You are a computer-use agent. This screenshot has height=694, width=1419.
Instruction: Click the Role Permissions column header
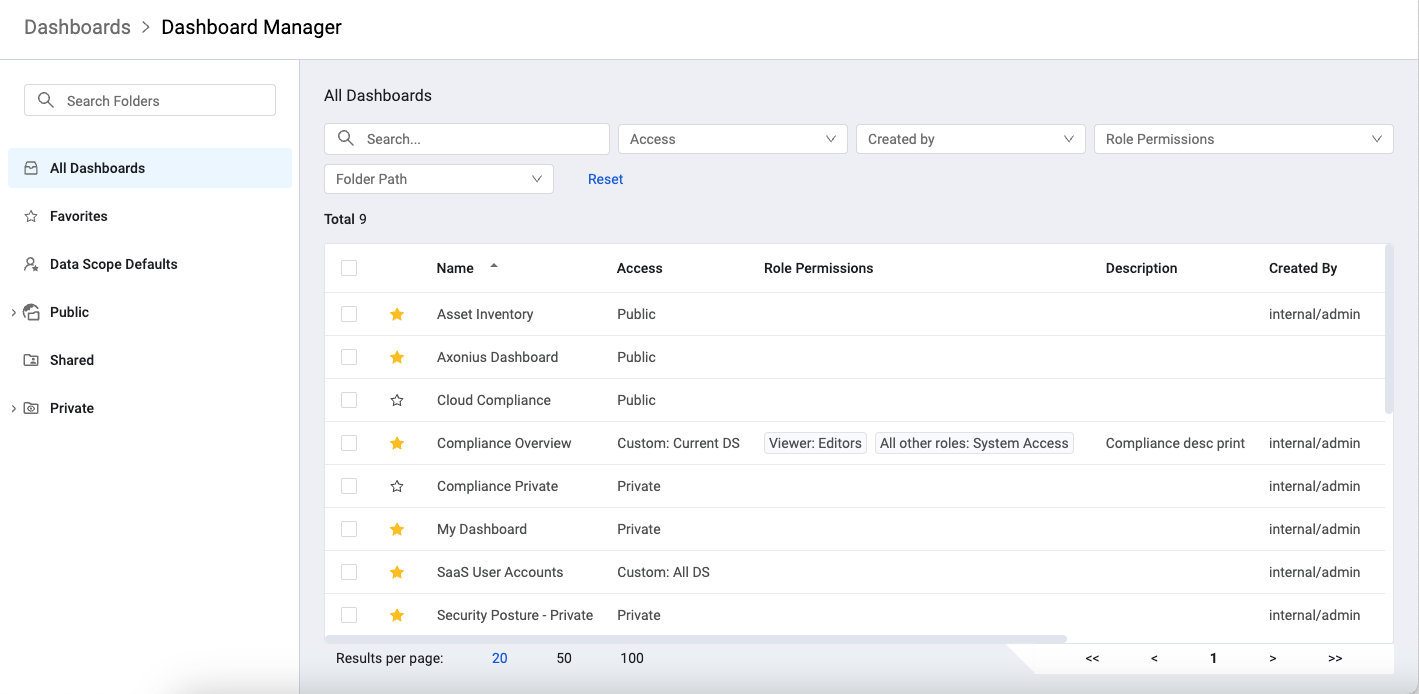[x=819, y=268]
